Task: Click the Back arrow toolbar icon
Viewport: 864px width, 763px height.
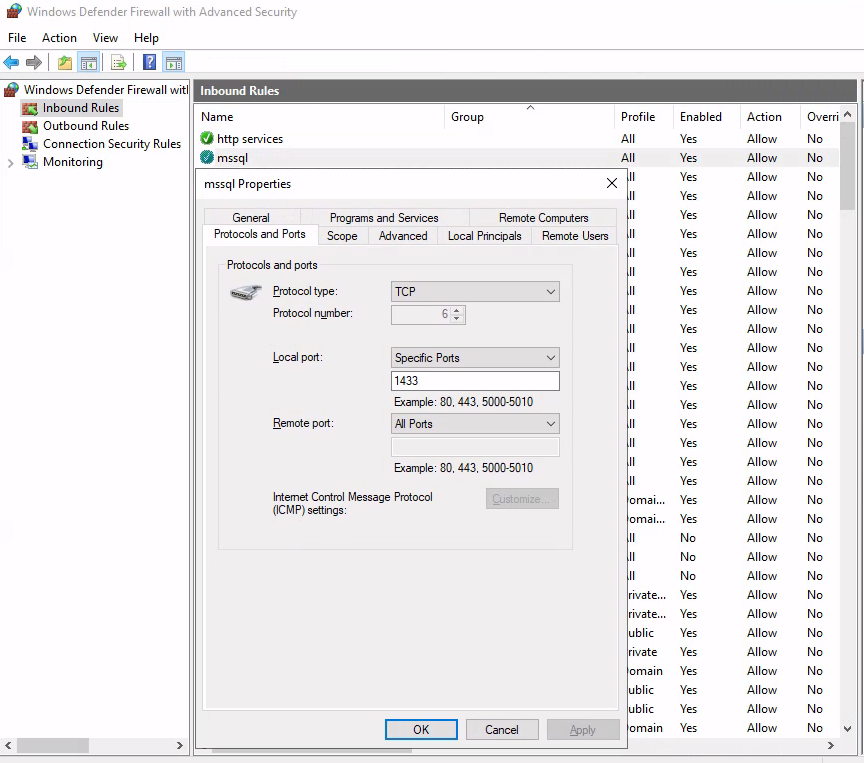Action: 11,63
